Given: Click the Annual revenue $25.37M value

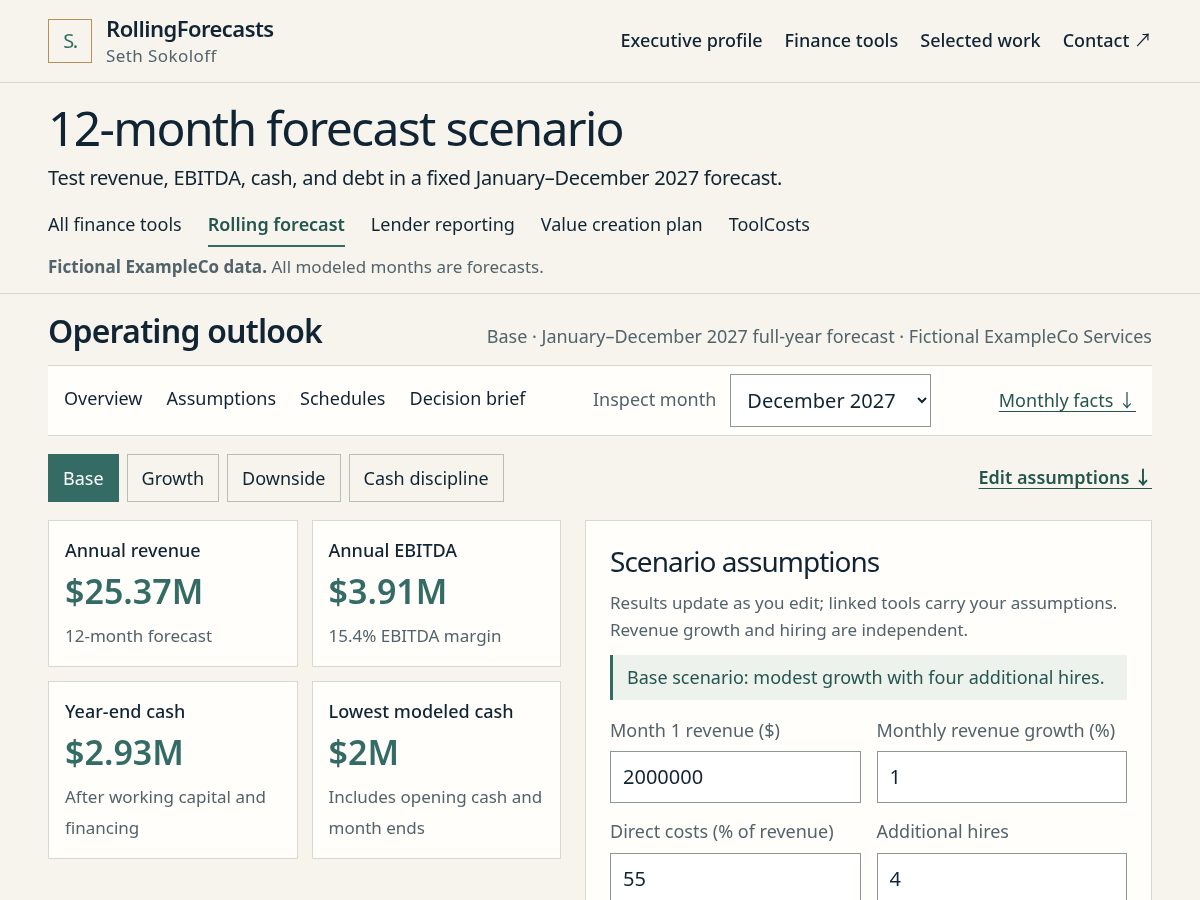Looking at the screenshot, I should click(x=134, y=592).
